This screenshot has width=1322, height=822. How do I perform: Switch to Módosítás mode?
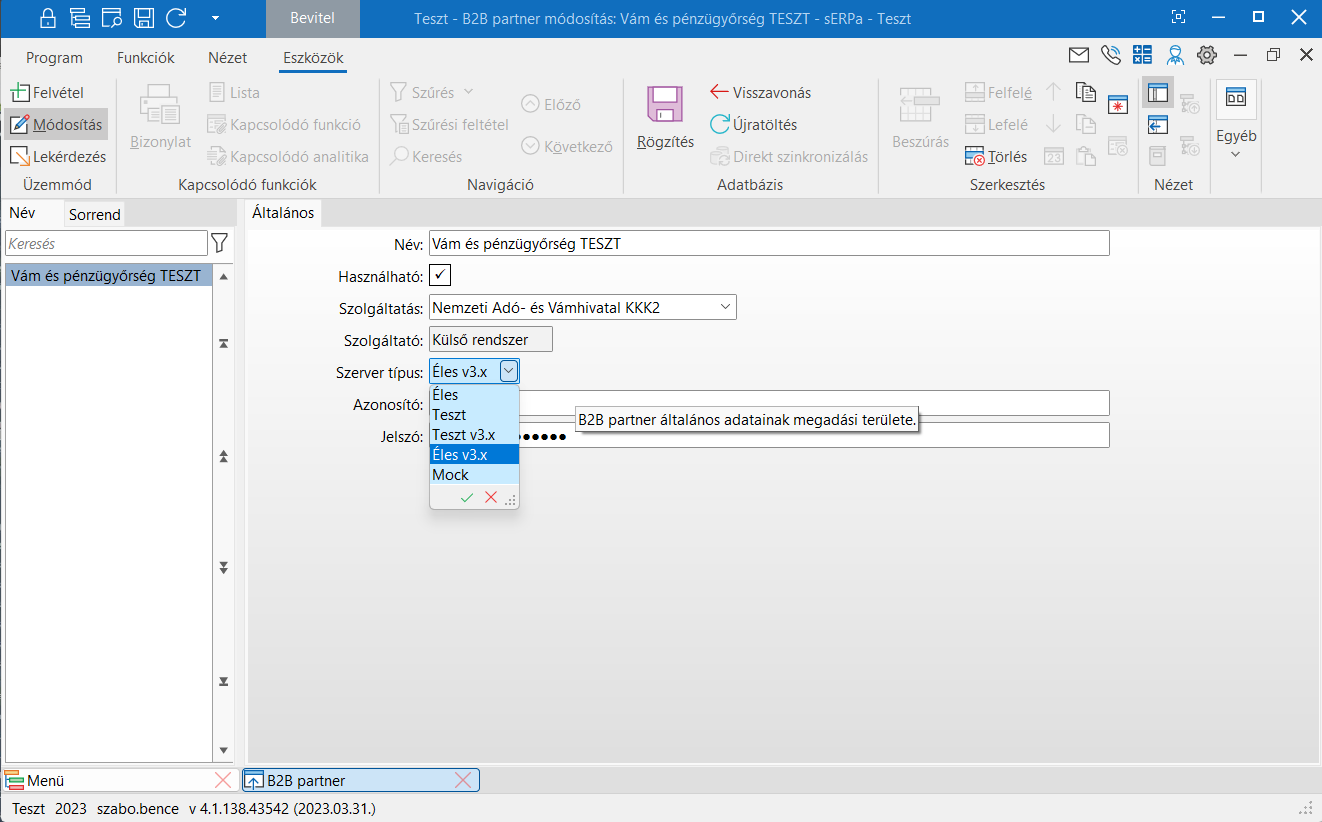click(x=56, y=125)
